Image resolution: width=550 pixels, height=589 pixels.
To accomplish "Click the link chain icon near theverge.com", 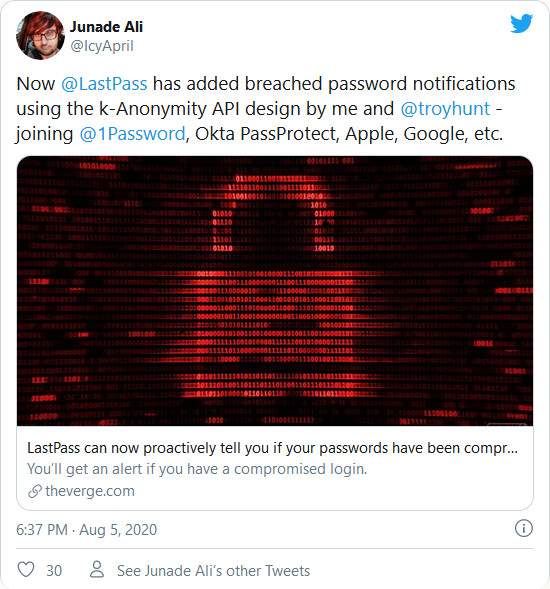I will tap(35, 491).
